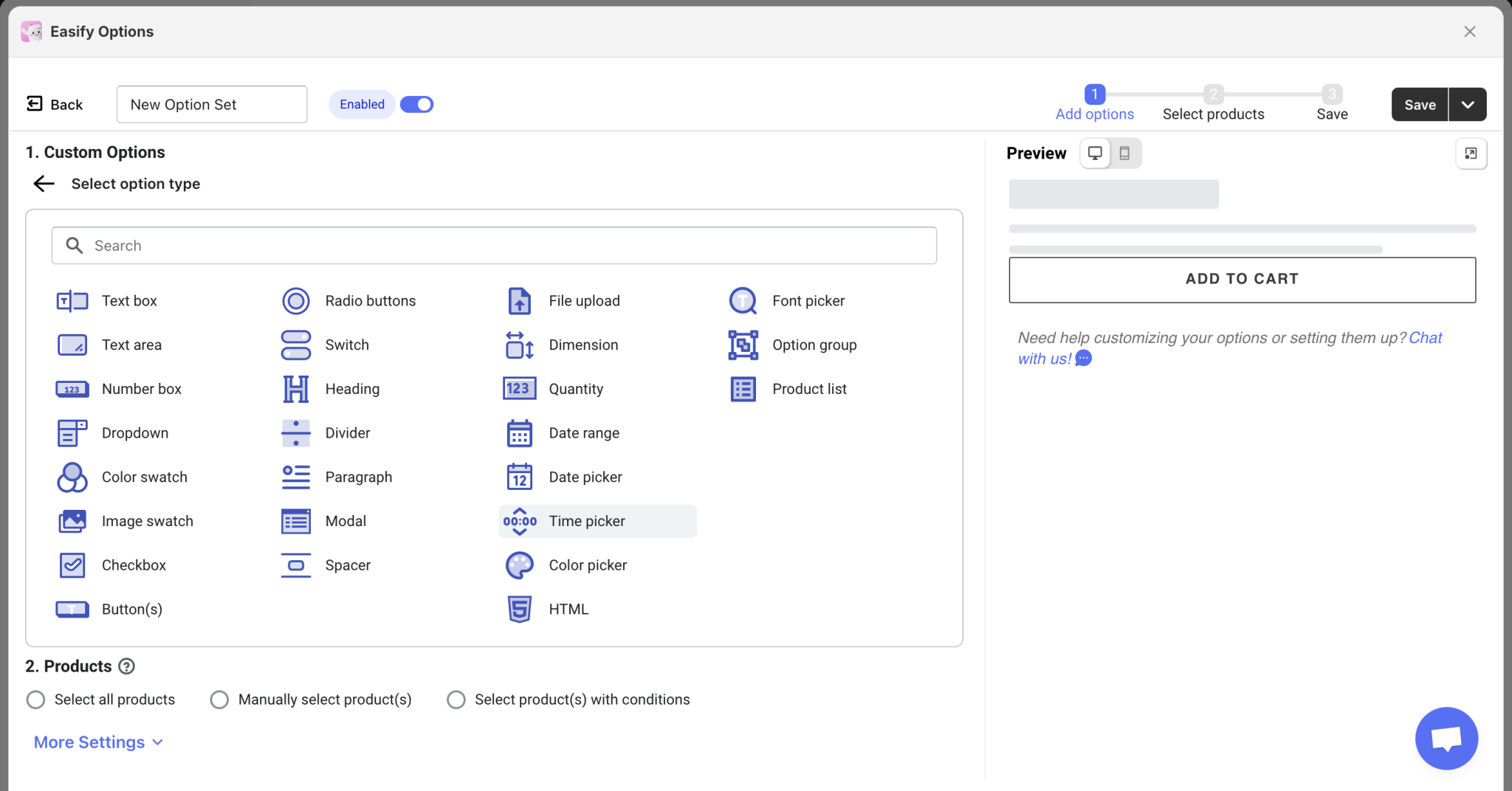Choose Manually select product(s) radio
The height and width of the screenshot is (791, 1512).
coord(219,700)
